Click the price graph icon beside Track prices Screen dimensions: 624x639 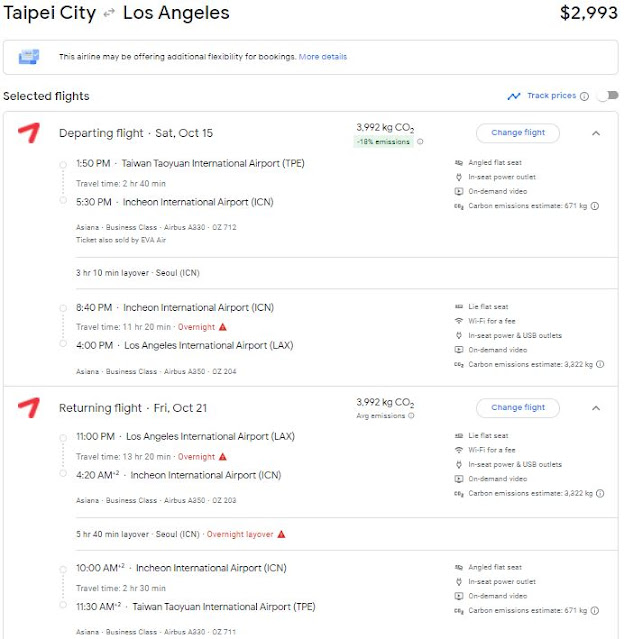(x=514, y=96)
